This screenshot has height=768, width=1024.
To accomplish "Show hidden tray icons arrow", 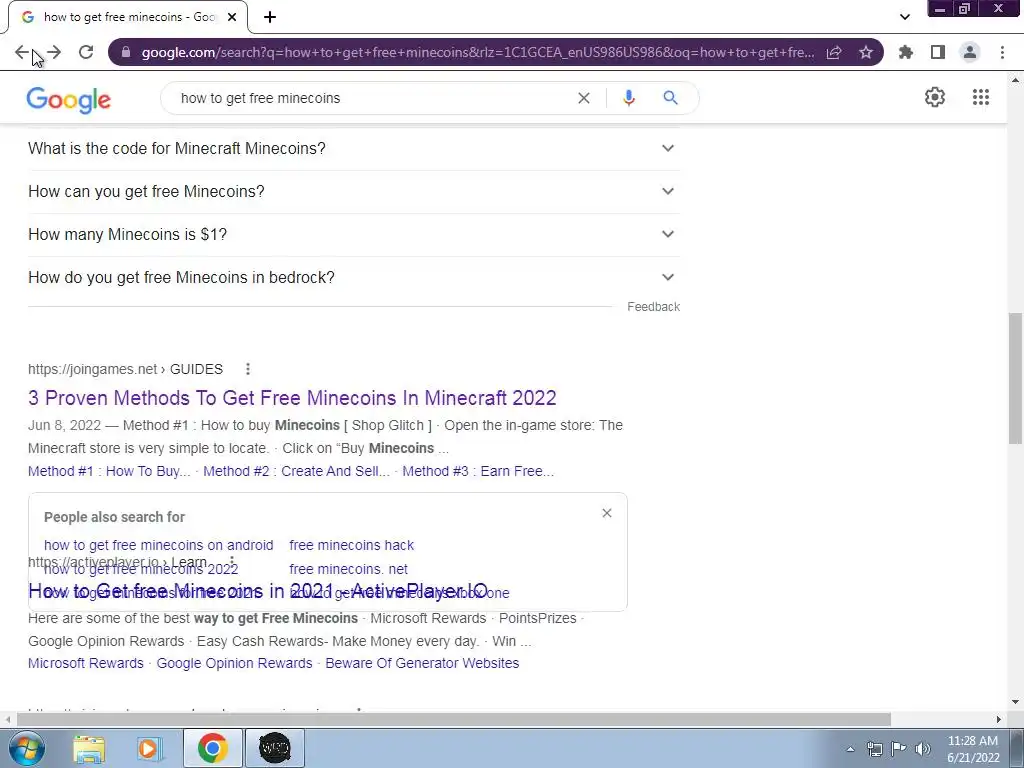I will coord(850,749).
